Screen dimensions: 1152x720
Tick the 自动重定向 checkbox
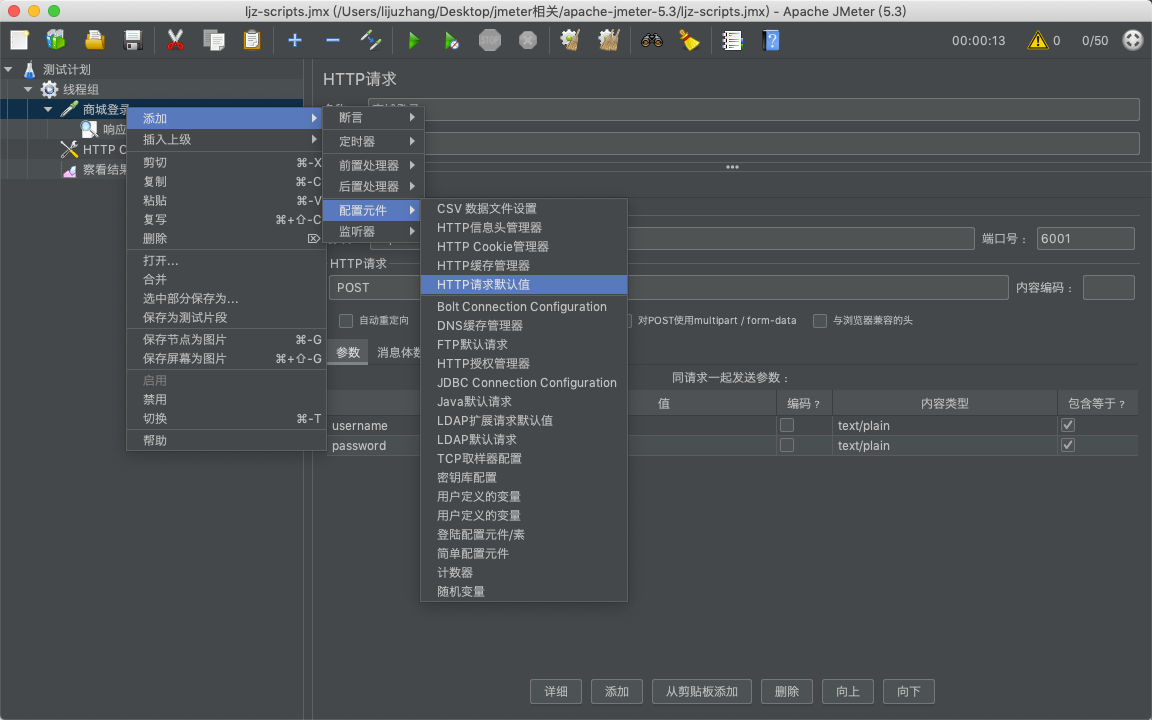point(345,320)
